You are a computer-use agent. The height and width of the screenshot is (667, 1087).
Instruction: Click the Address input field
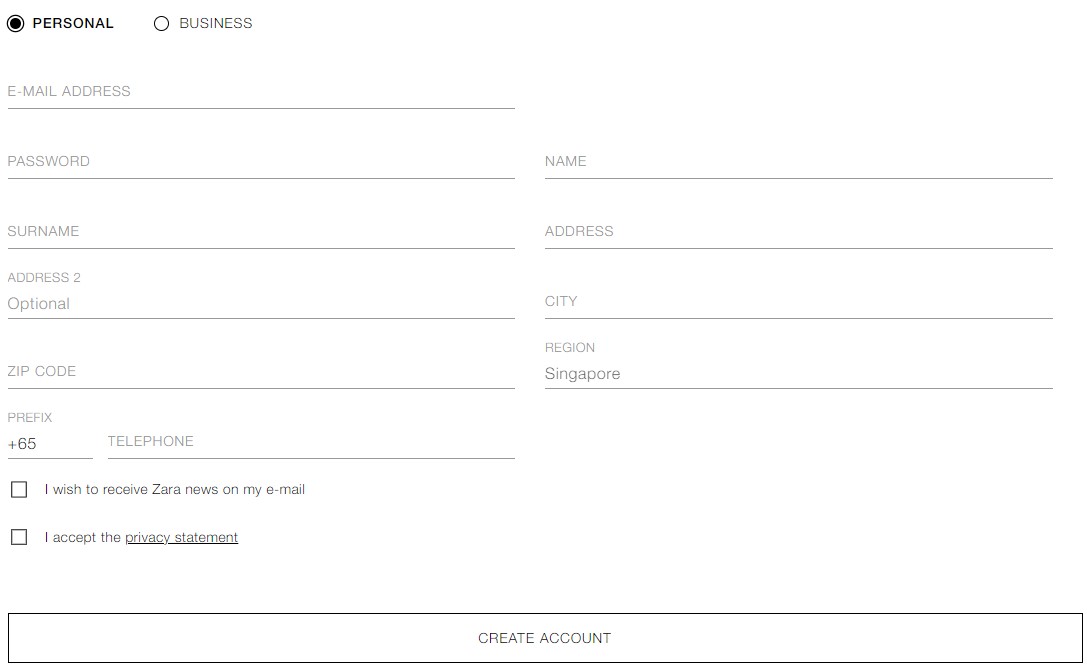tap(798, 232)
